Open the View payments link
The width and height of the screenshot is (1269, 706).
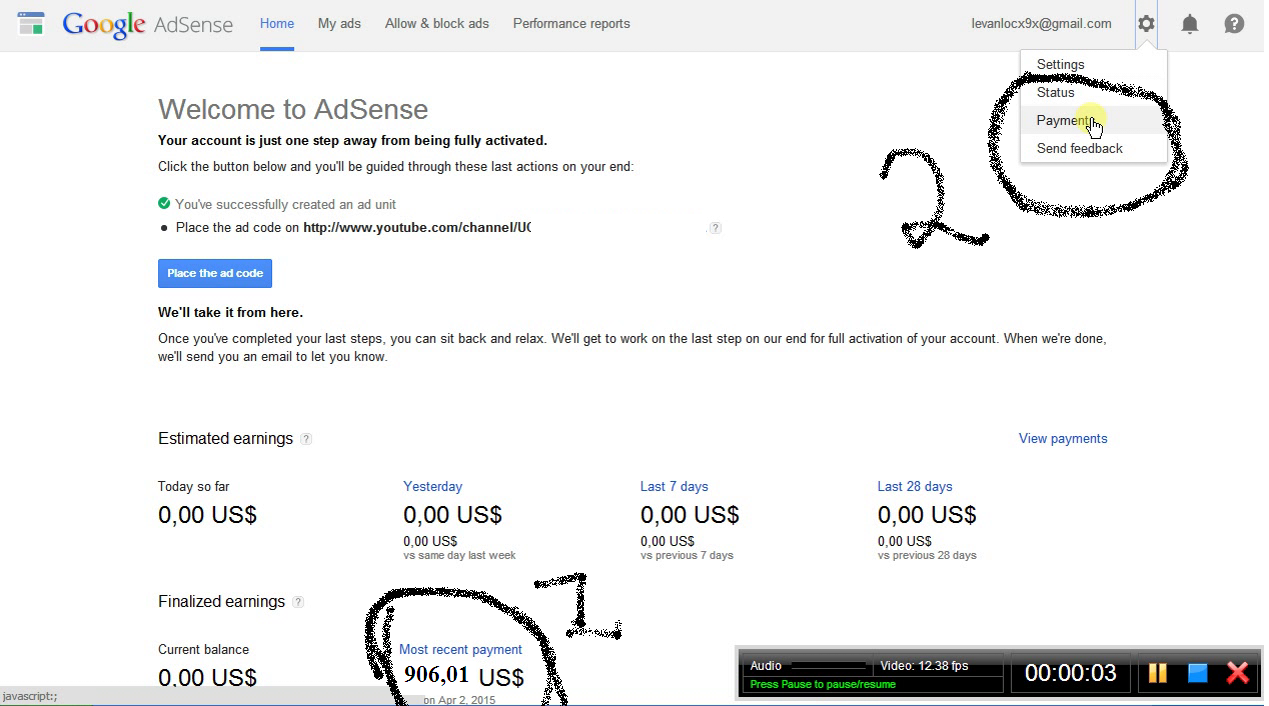click(1063, 439)
